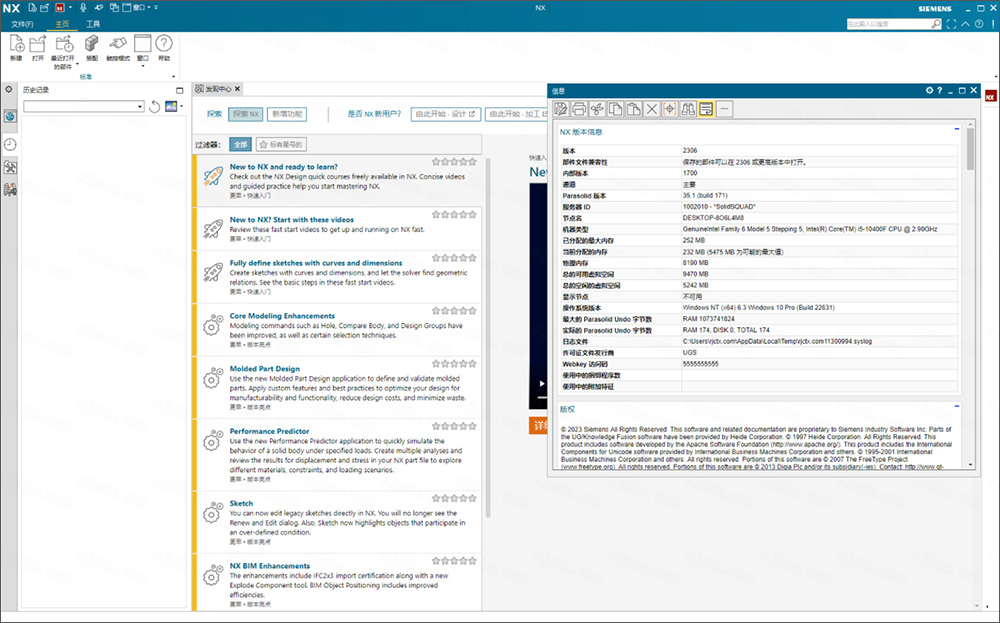Rate 'Core Modeling Enhancements' with stars
The width and height of the screenshot is (1000, 623).
[454, 311]
